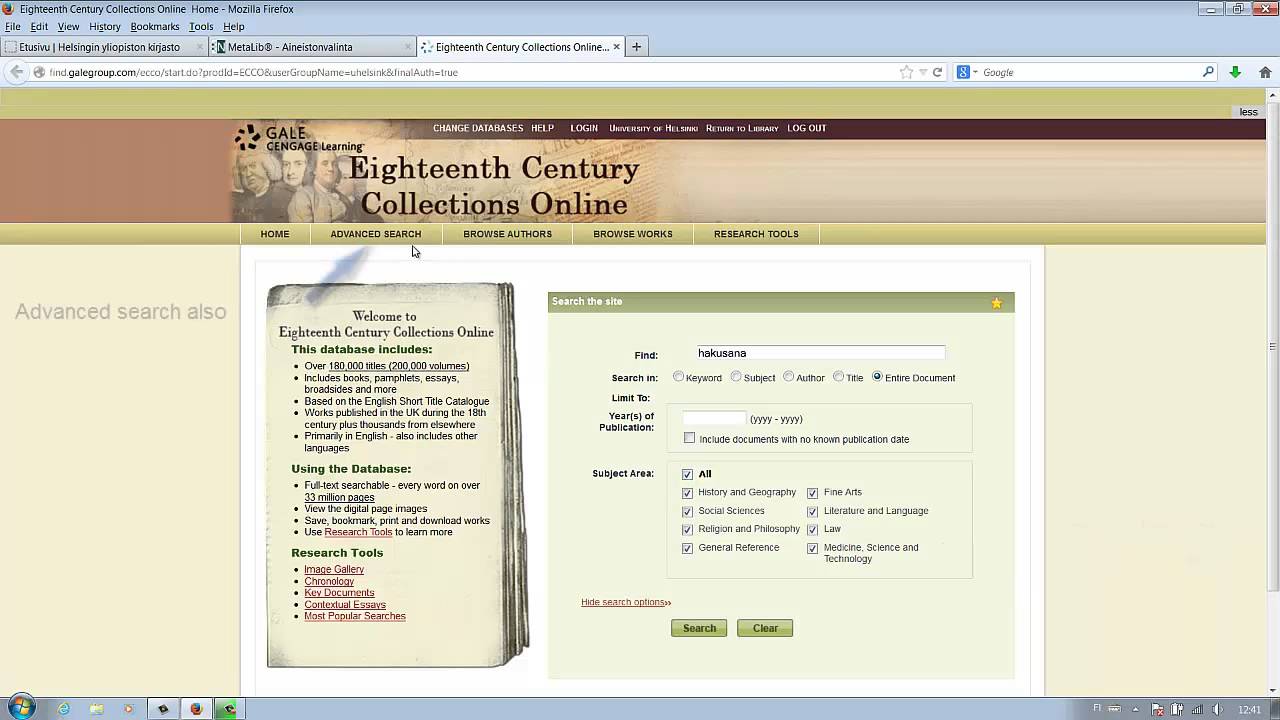
Task: Click Return to Library link
Action: click(742, 128)
